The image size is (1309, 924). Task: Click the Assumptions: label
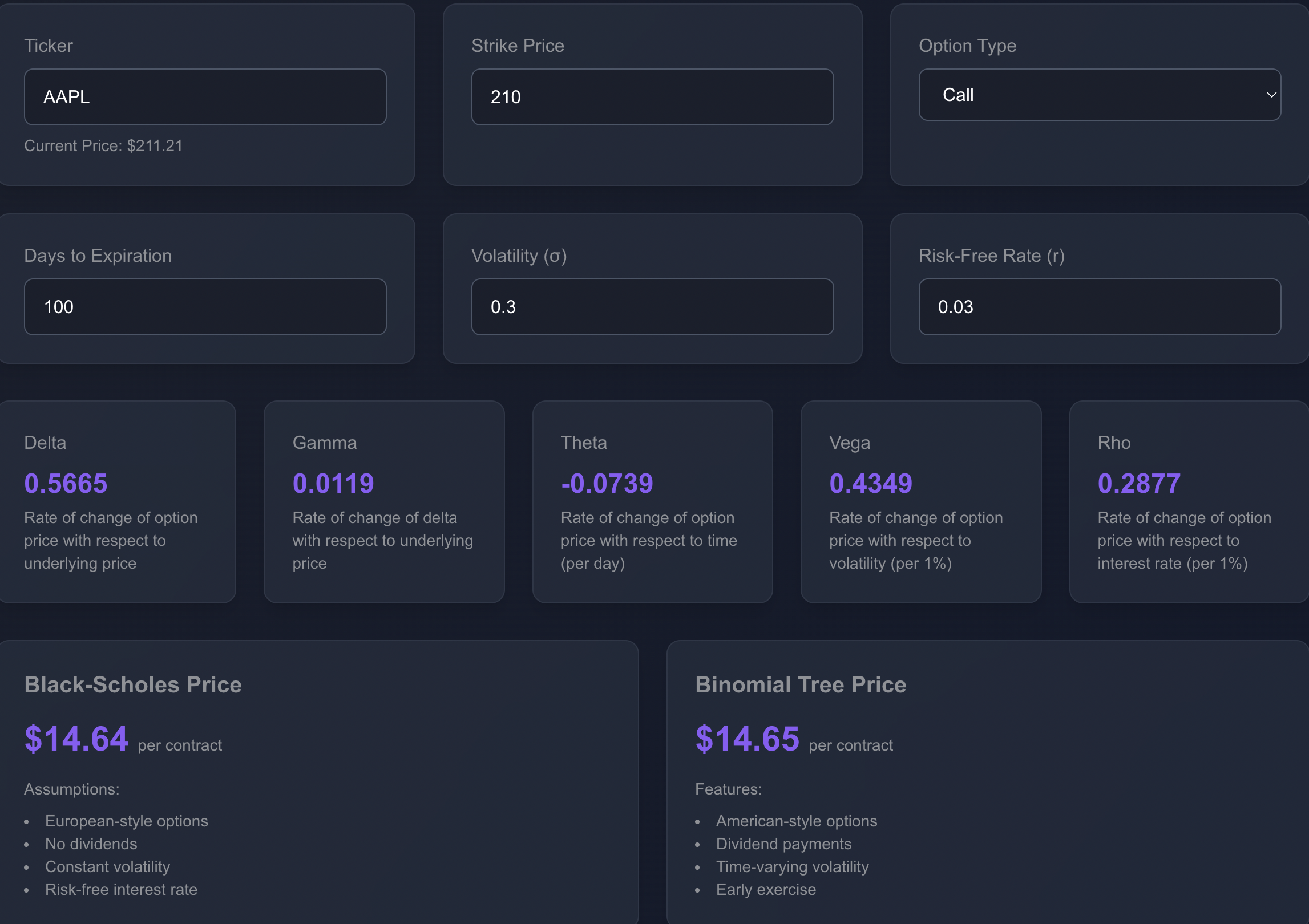[72, 789]
